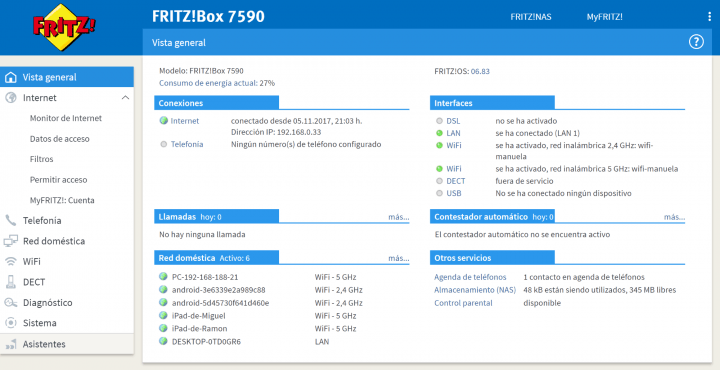Click the USB interface link
Viewport: 720px width, 370px height.
[x=454, y=193]
